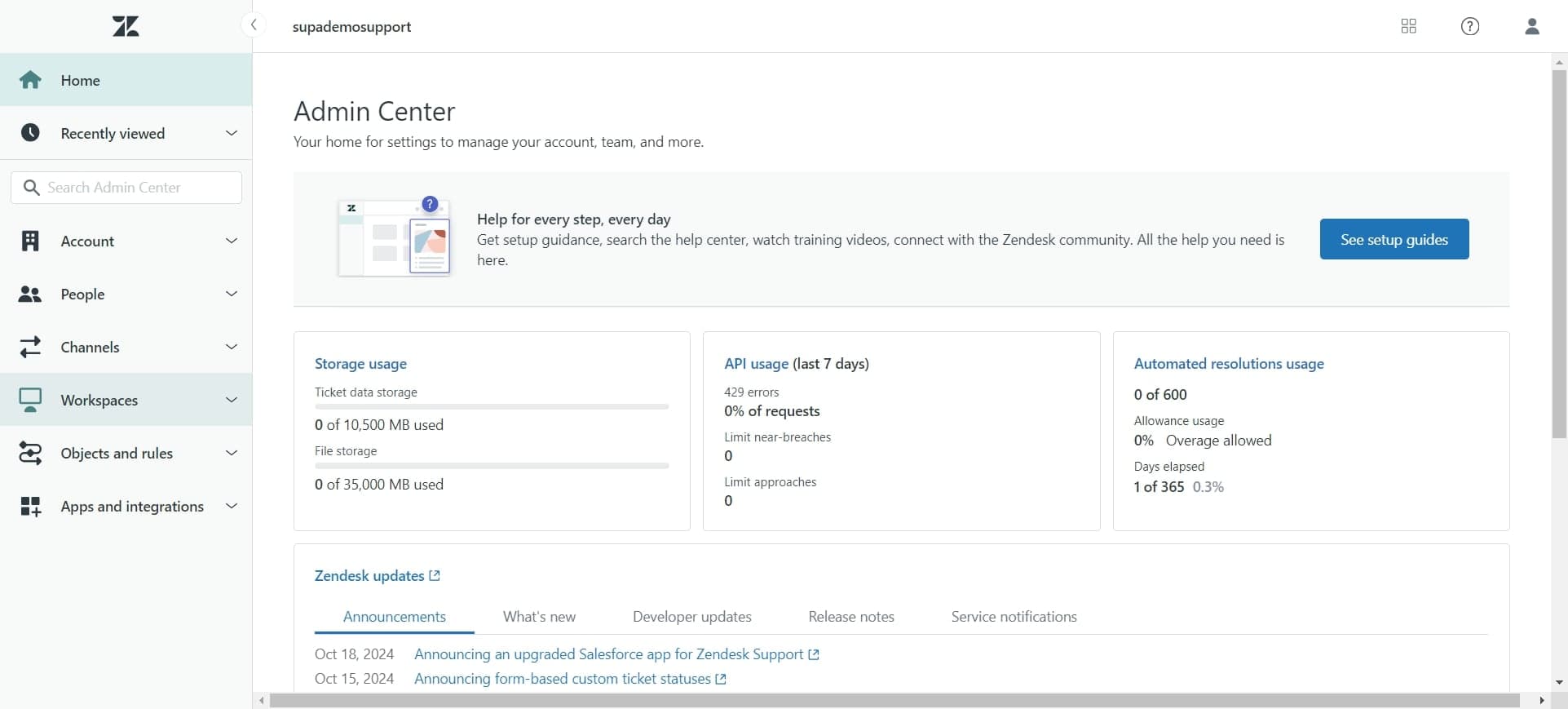Expand the Workspaces section chevron
Image resolution: width=1568 pixels, height=709 pixels.
tap(232, 400)
